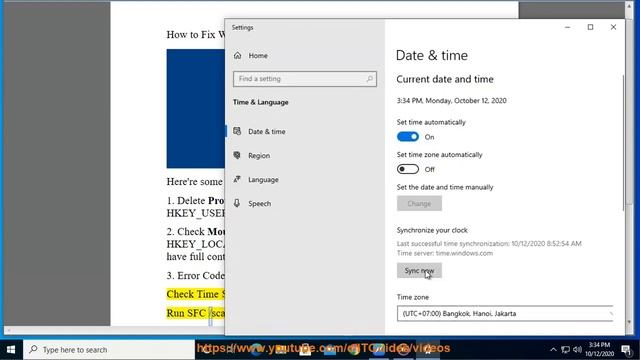The height and width of the screenshot is (360, 640).
Task: Open the Time zone dropdown
Action: [x=505, y=313]
